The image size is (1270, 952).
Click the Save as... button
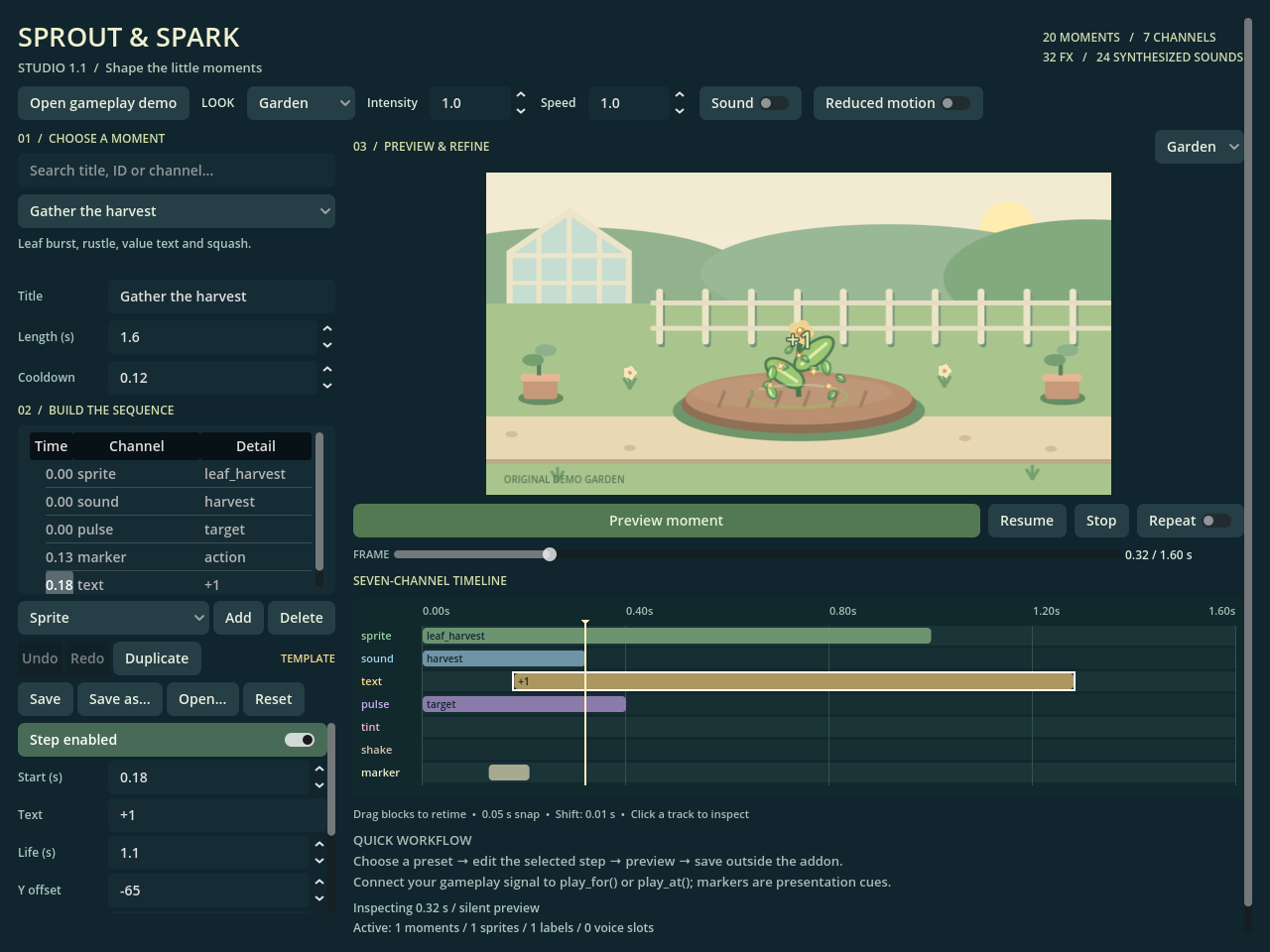[120, 699]
